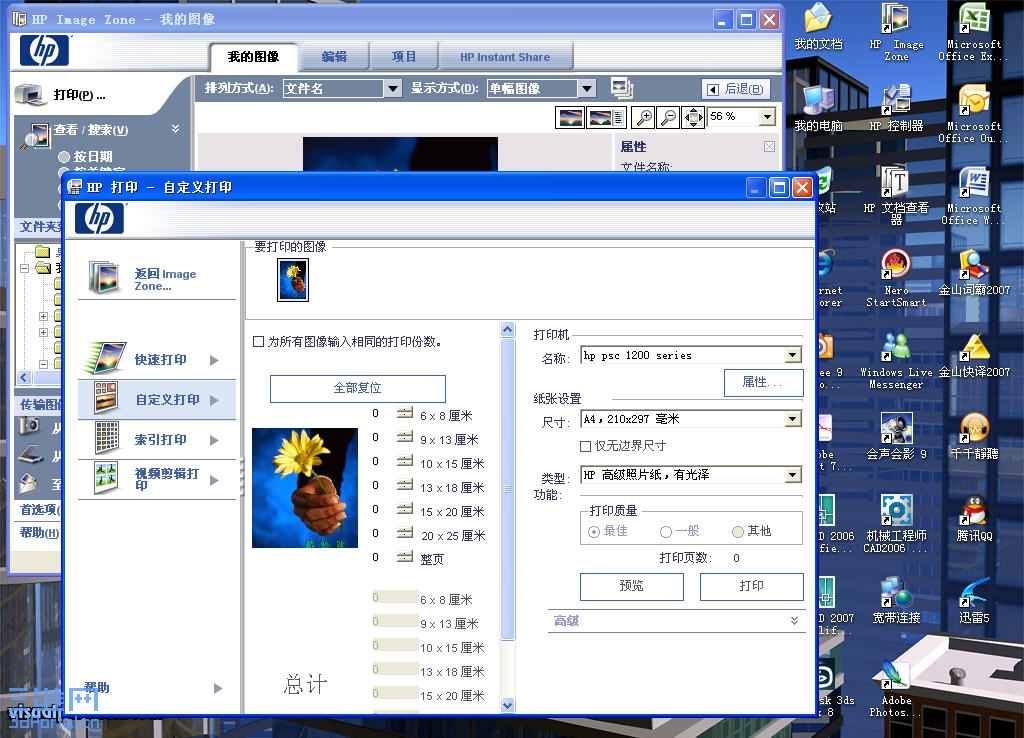The image size is (1024, 738).
Task: Launch 会声会影 9 shortcut
Action: [896, 436]
